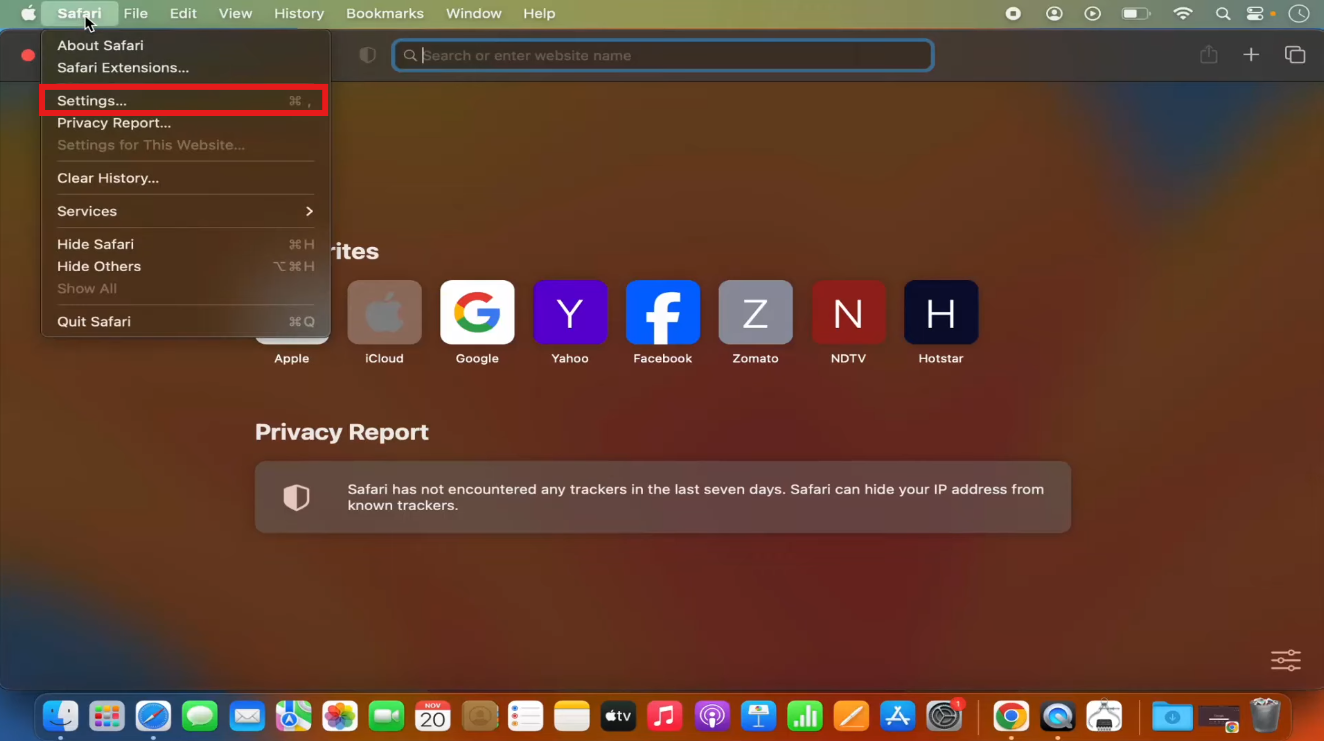
Task: Expand the Services submenu
Action: [x=184, y=211]
